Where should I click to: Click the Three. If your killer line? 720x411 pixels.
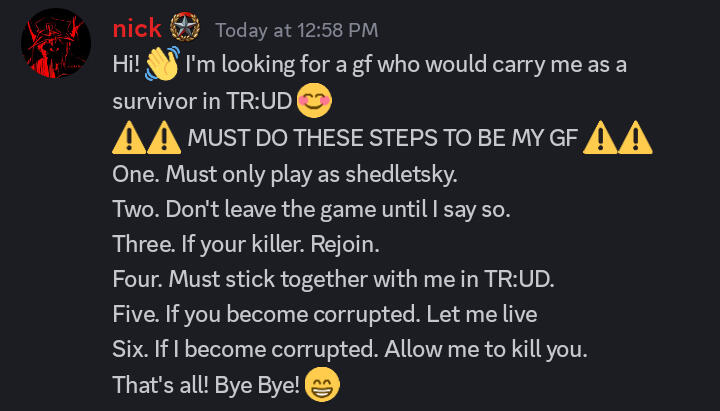(246, 245)
